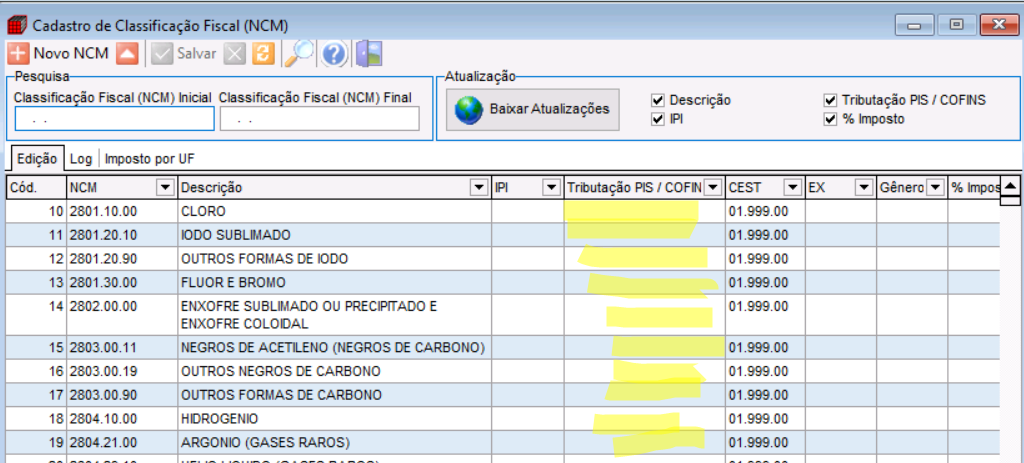Click the Classificação Fiscal (NCM) Inicial field

[x=114, y=119]
